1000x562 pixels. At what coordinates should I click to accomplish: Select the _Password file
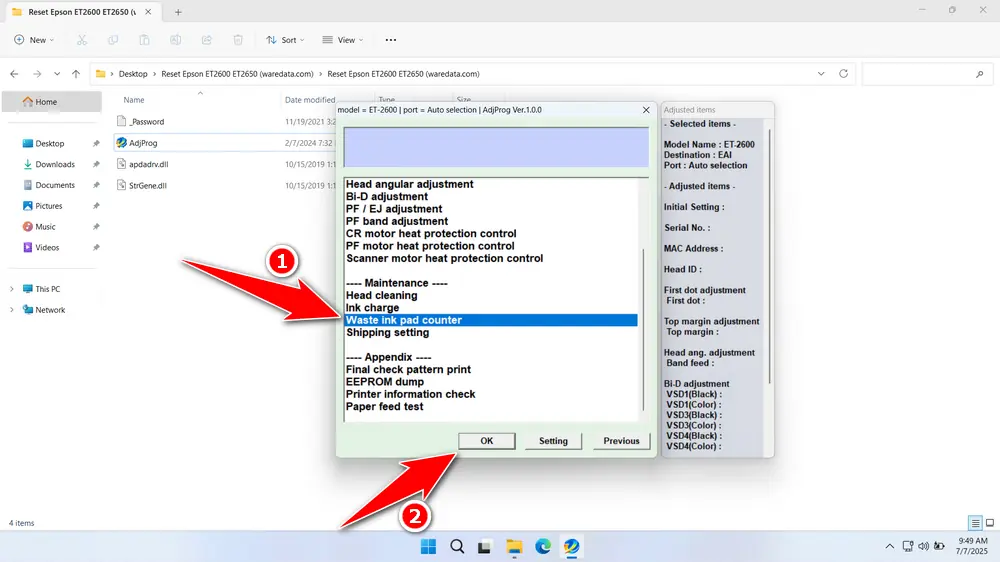tap(147, 122)
